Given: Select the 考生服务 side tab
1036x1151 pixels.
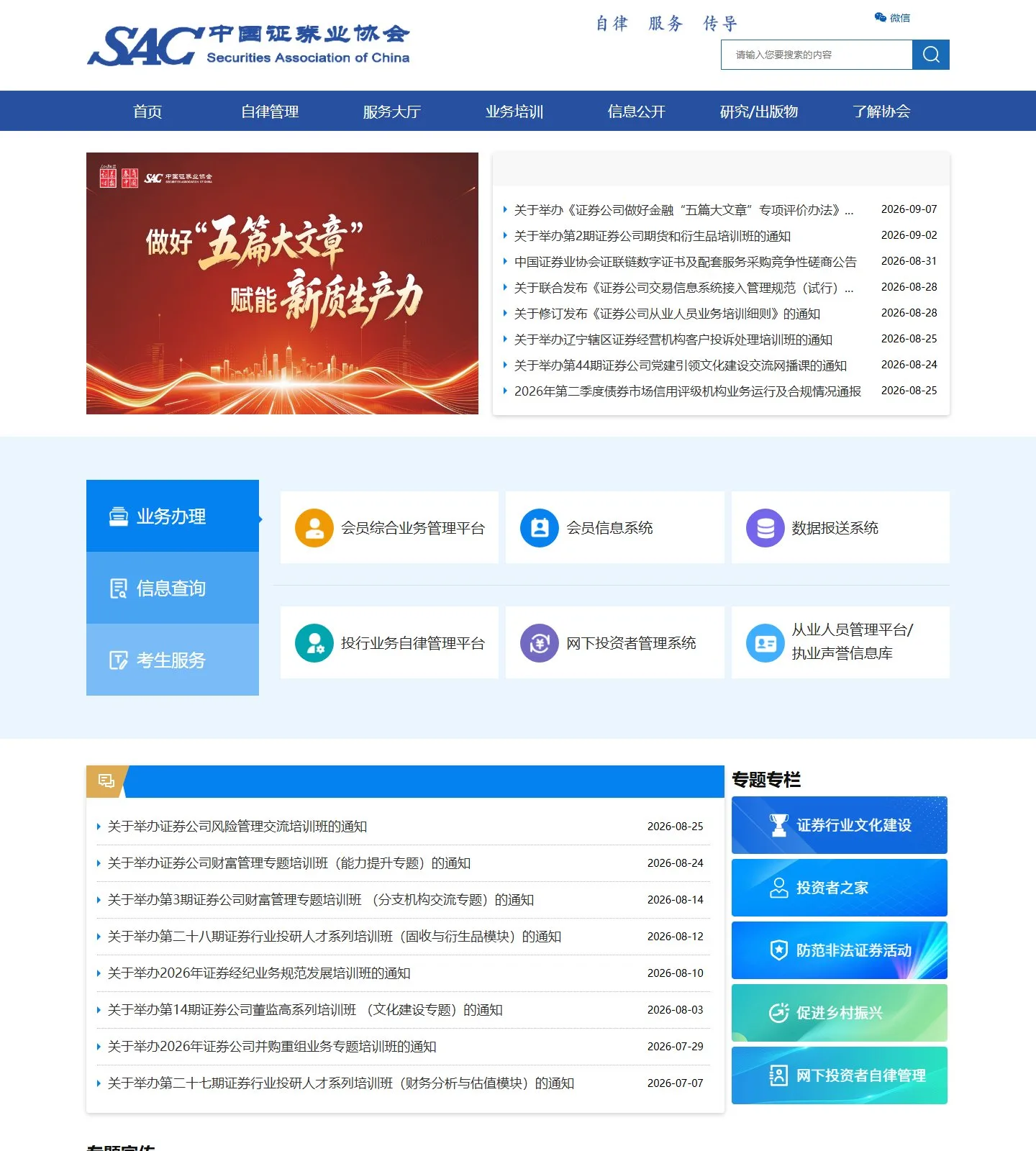Looking at the screenshot, I should [x=173, y=660].
